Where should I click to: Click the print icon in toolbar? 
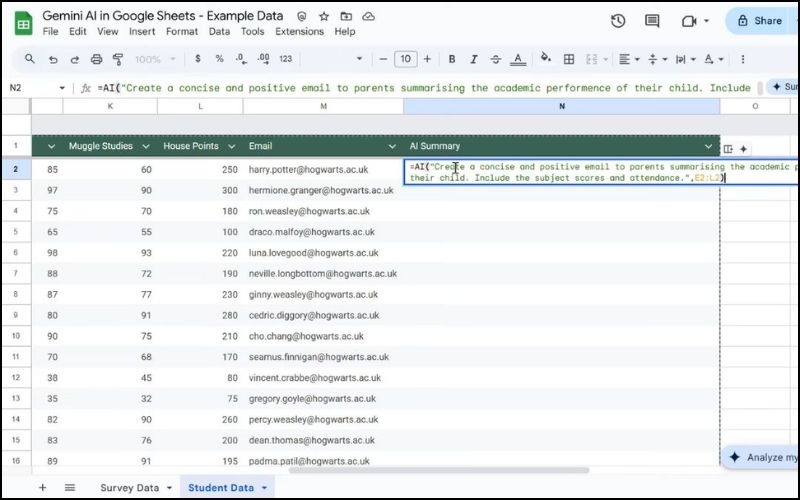[96, 59]
